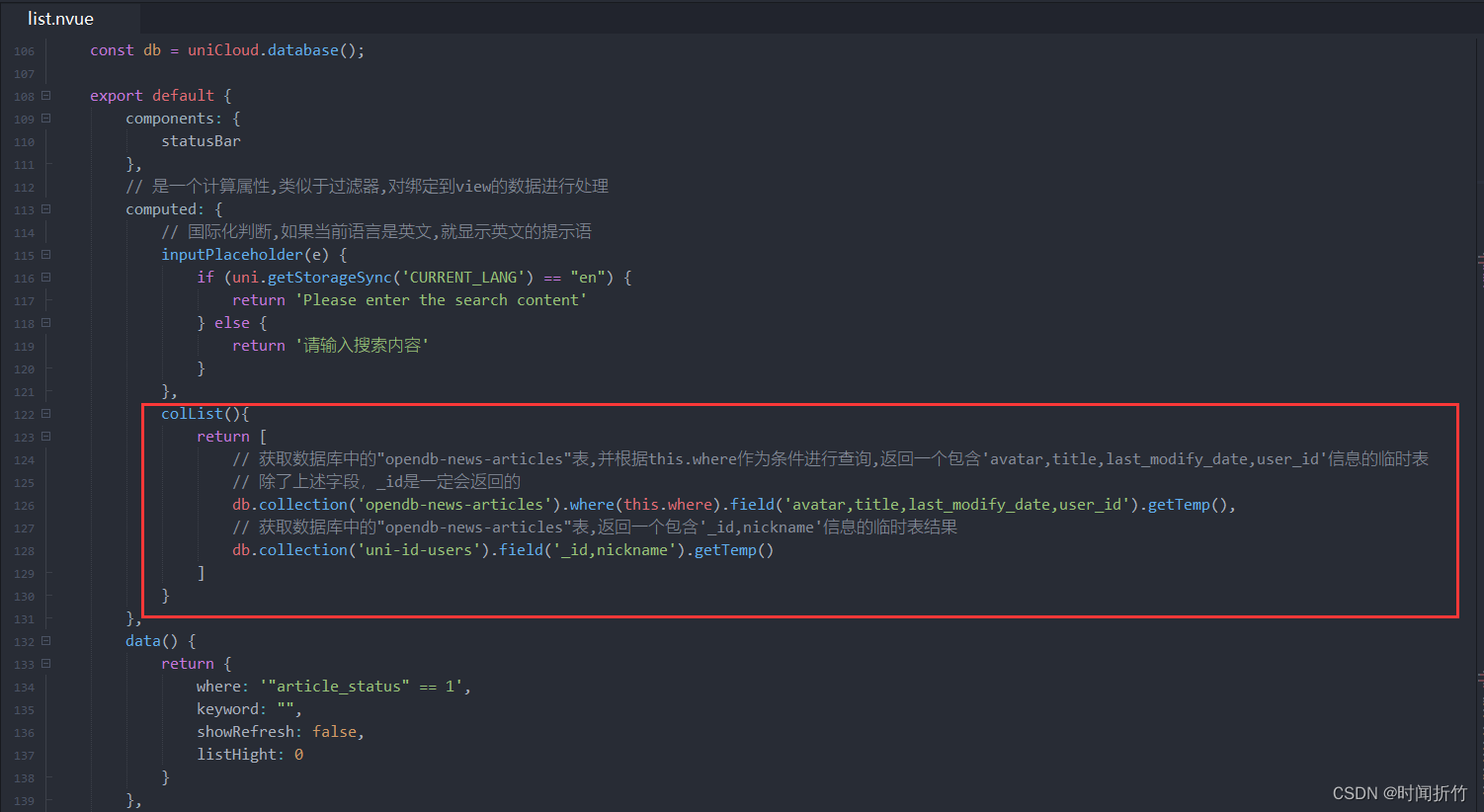Click the '"article_status" == 1' string
The image size is (1484, 812).
[362, 687]
